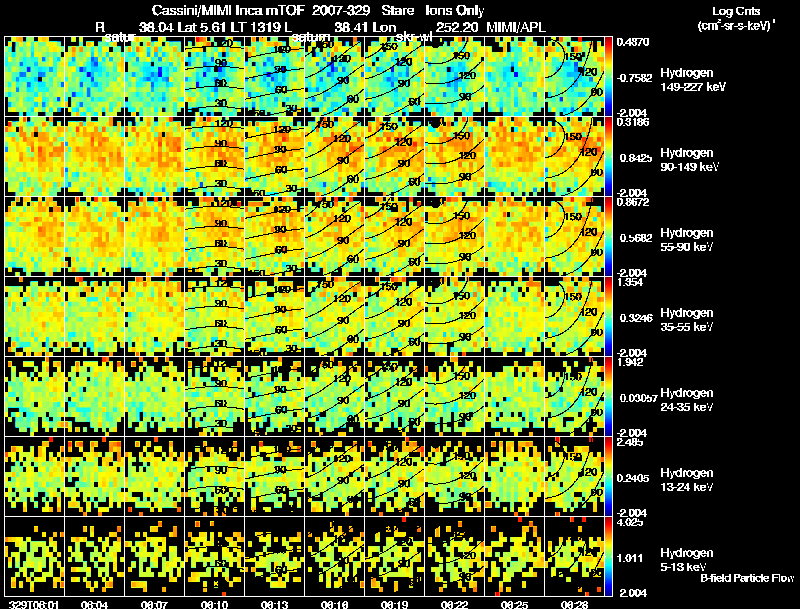Click the '329T06:01' time axis label

tap(34, 604)
